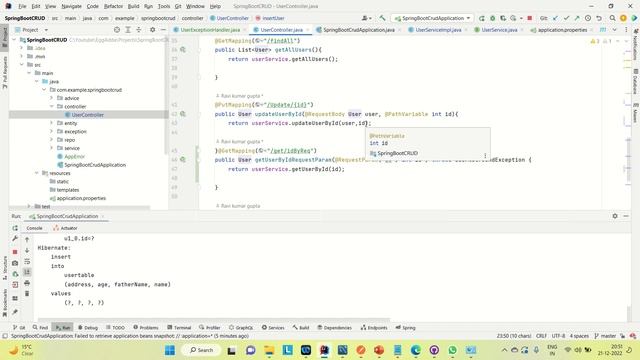Rerun application icon in Run panel
Viewport: 640px width, 360px height.
point(15,228)
